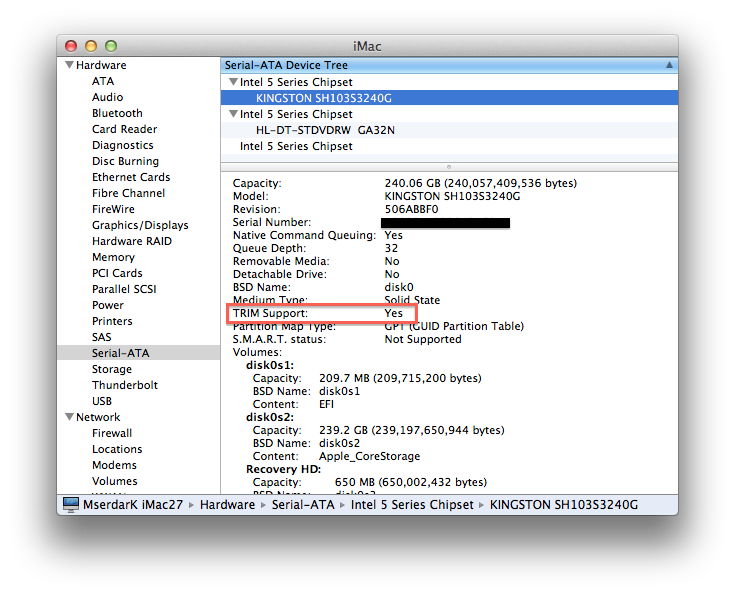
Task: Click GPT (GUID Partition Table) value
Action: pos(454,326)
